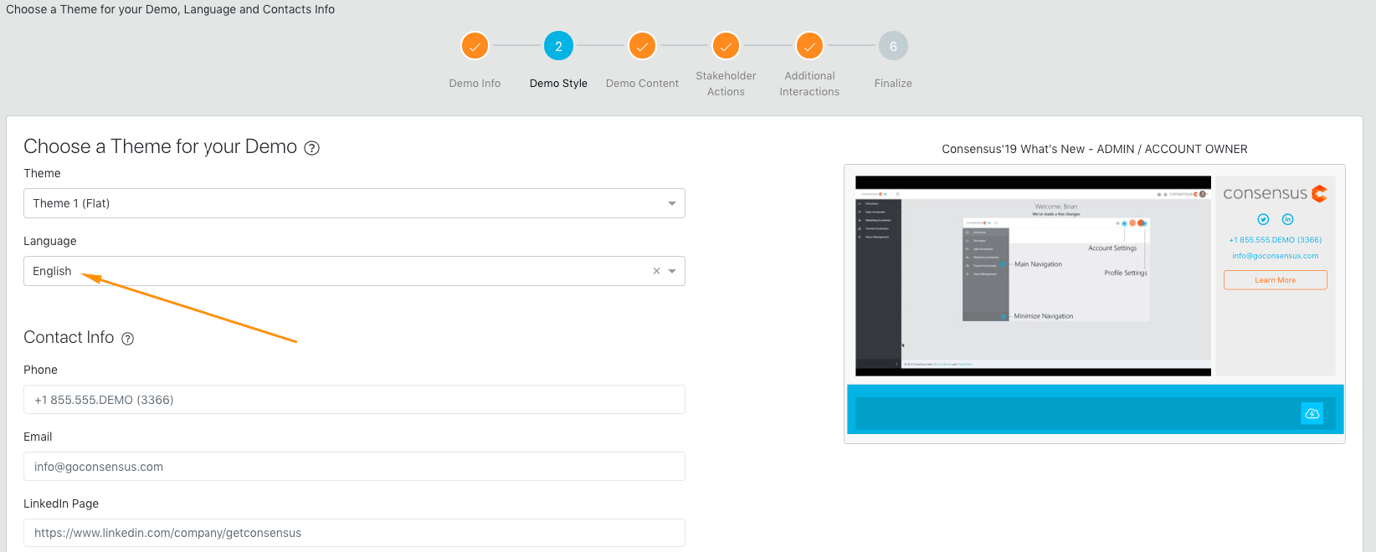The image size is (1376, 552).
Task: Click the preview title Consensus'19 What's New
Action: pos(1095,149)
